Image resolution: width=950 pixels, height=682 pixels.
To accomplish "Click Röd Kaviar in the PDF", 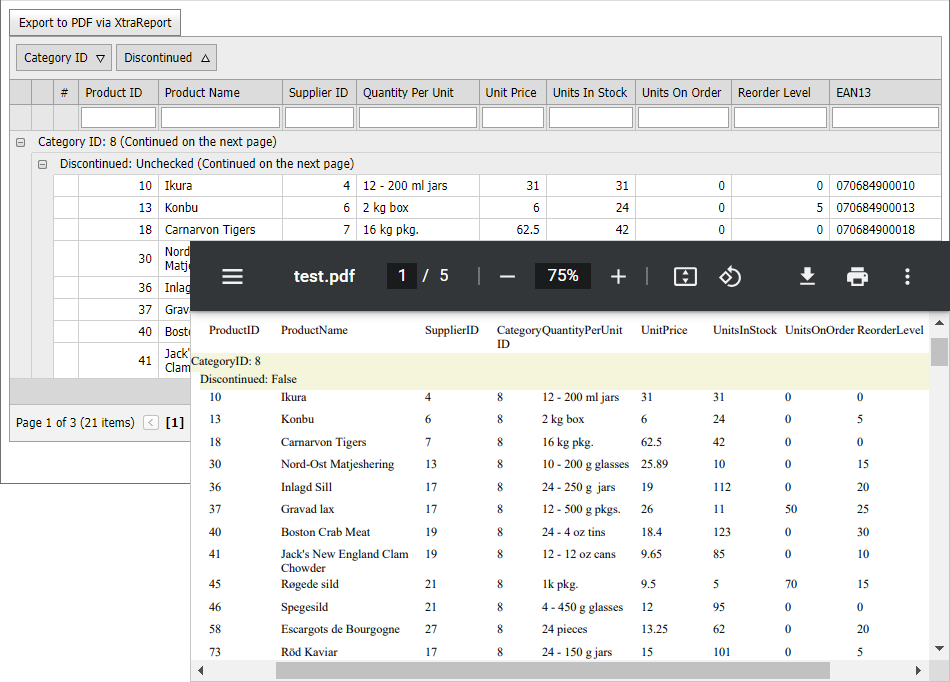I will pos(309,652).
